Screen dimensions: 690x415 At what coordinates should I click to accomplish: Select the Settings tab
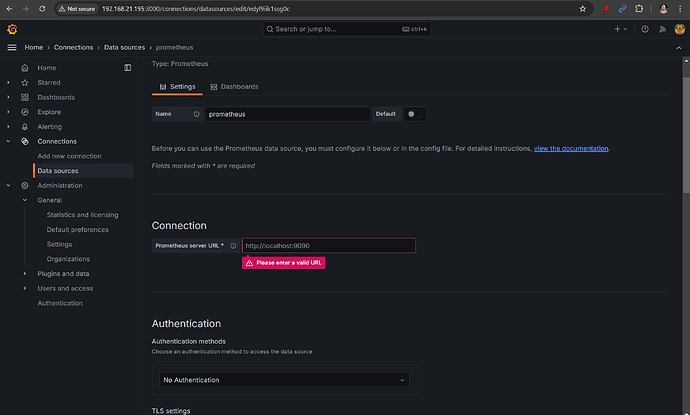[x=177, y=87]
